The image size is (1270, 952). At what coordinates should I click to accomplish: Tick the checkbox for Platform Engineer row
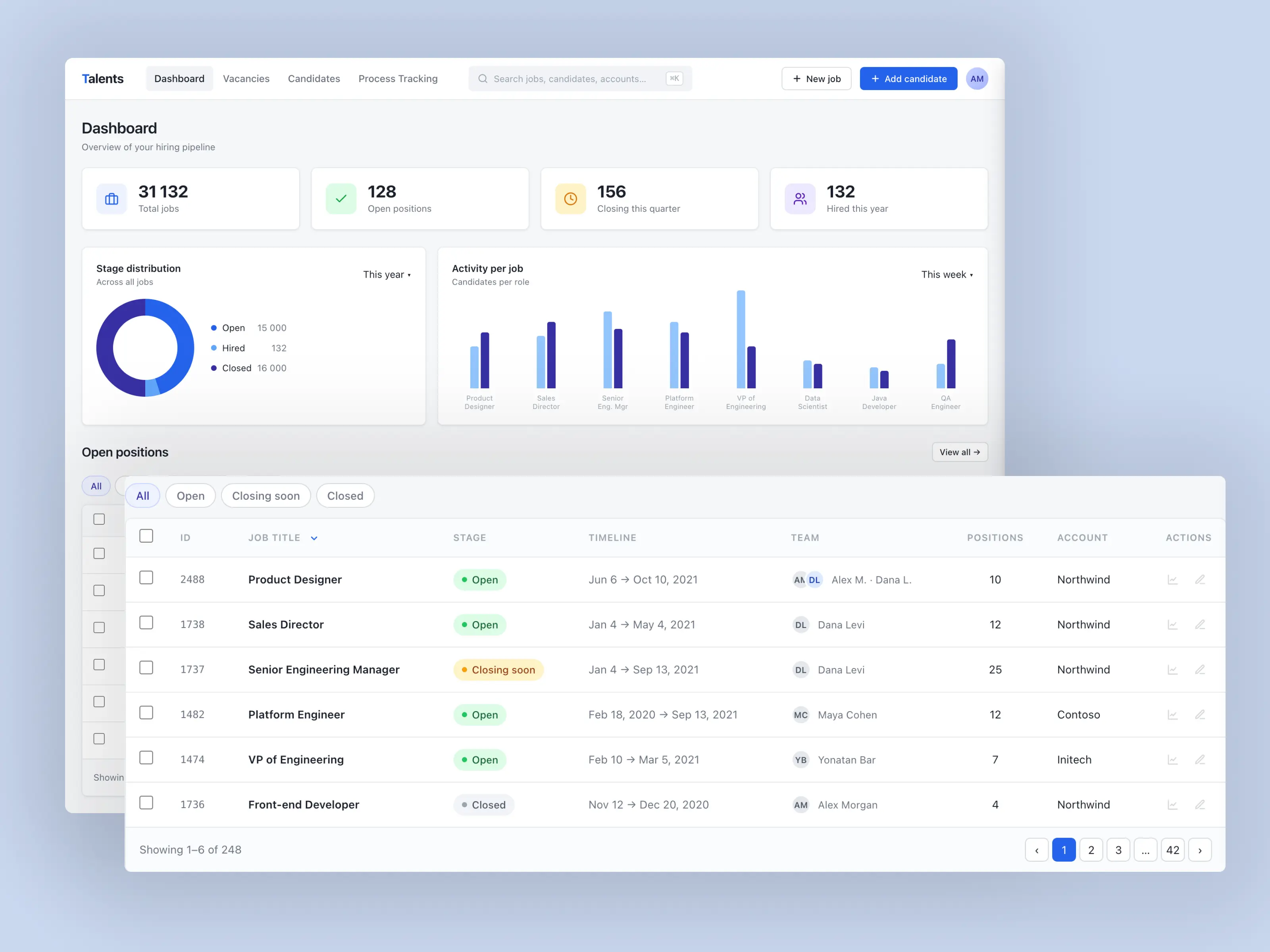[146, 713]
